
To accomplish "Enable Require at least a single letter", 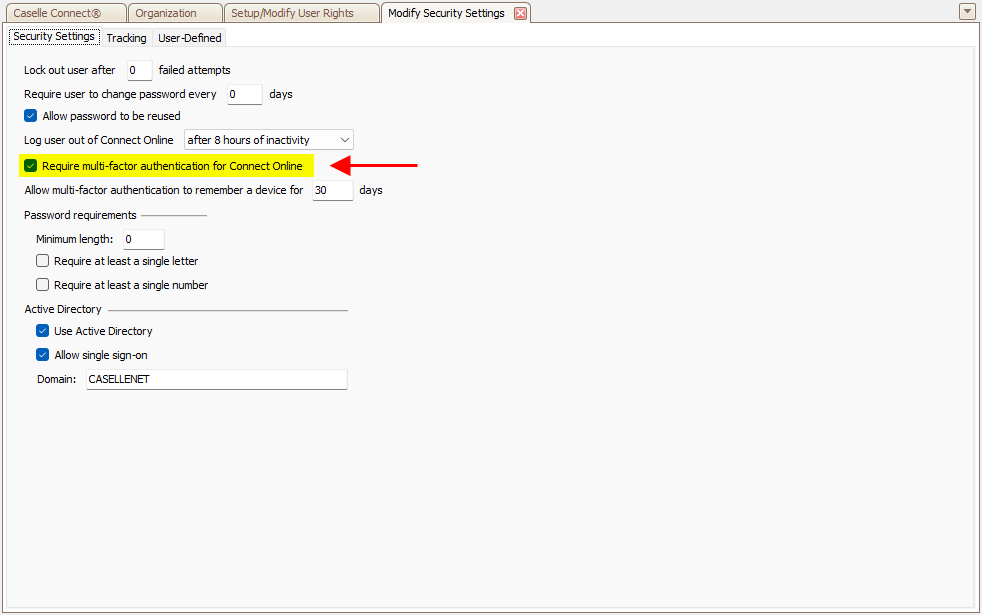I will [43, 261].
